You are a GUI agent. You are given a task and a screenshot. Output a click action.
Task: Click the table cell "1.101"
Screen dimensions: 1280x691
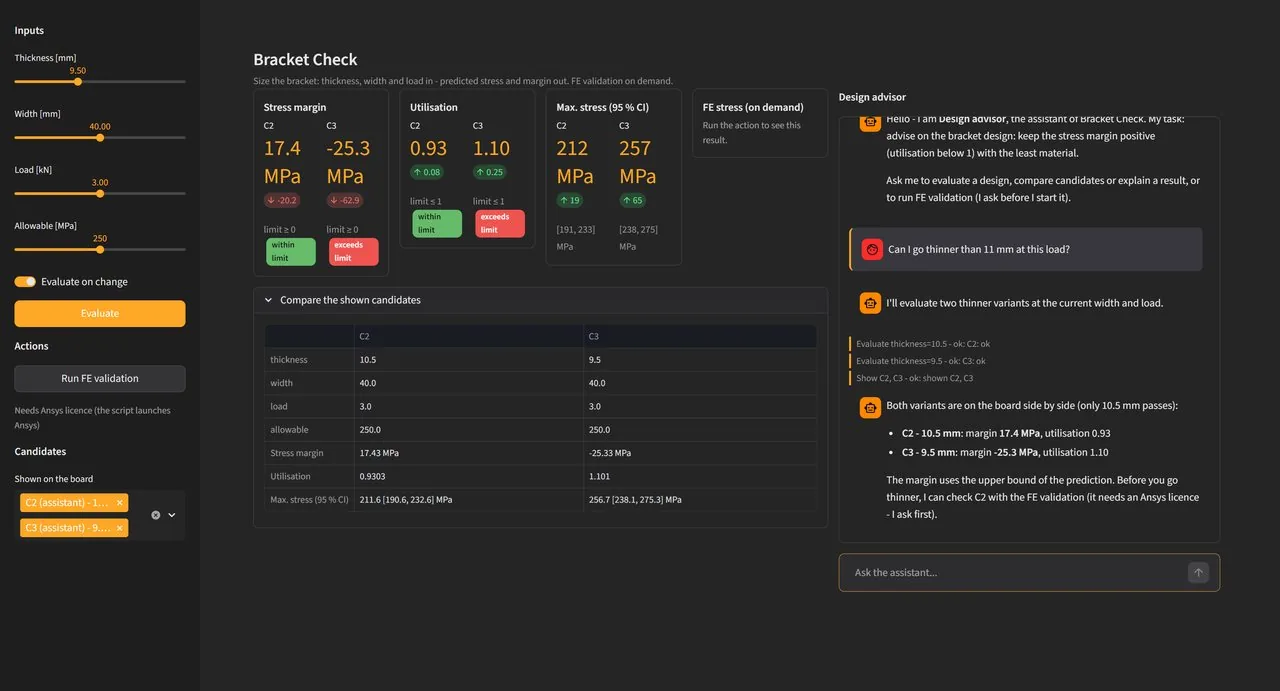pos(700,477)
